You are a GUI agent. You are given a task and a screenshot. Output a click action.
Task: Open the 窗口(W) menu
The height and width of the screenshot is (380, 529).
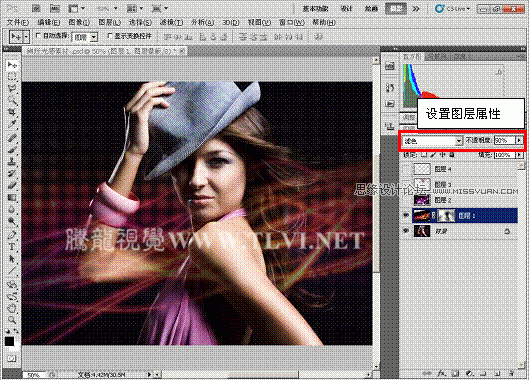pyautogui.click(x=291, y=22)
